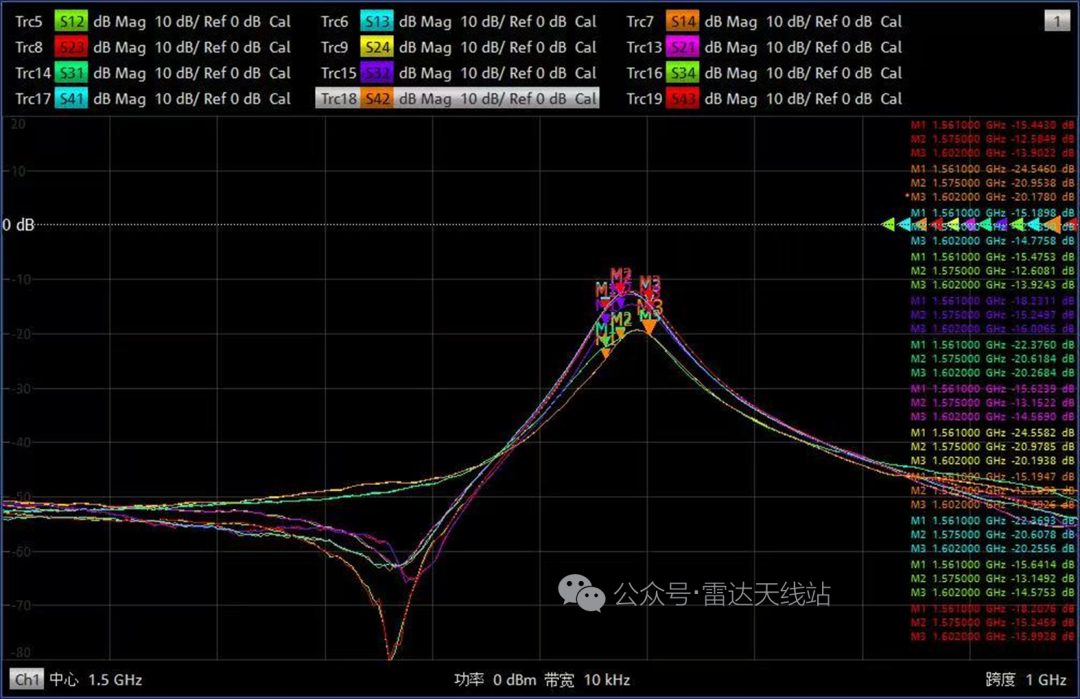Click marker readout M1 -15.4430 dB
Image resolution: width=1080 pixels, height=699 pixels.
point(992,125)
